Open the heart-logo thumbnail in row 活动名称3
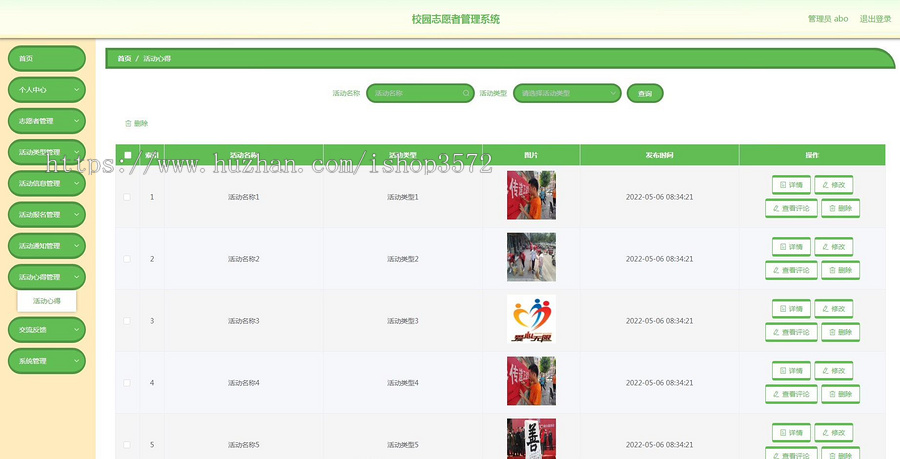The height and width of the screenshot is (459, 900). point(531,319)
